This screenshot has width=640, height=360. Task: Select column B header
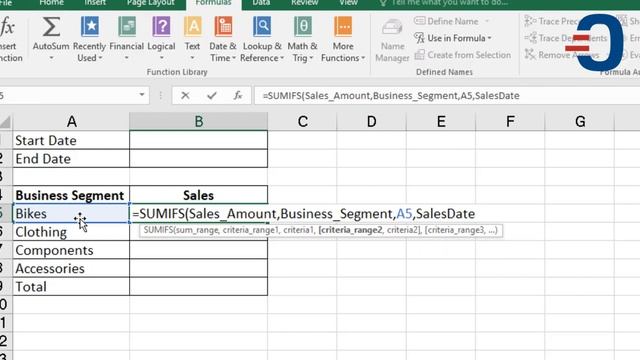198,121
